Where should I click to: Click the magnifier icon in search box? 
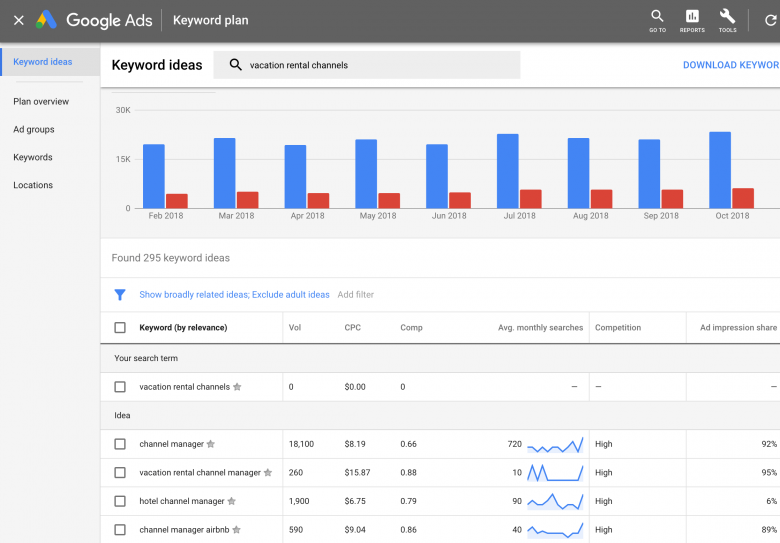(x=236, y=65)
